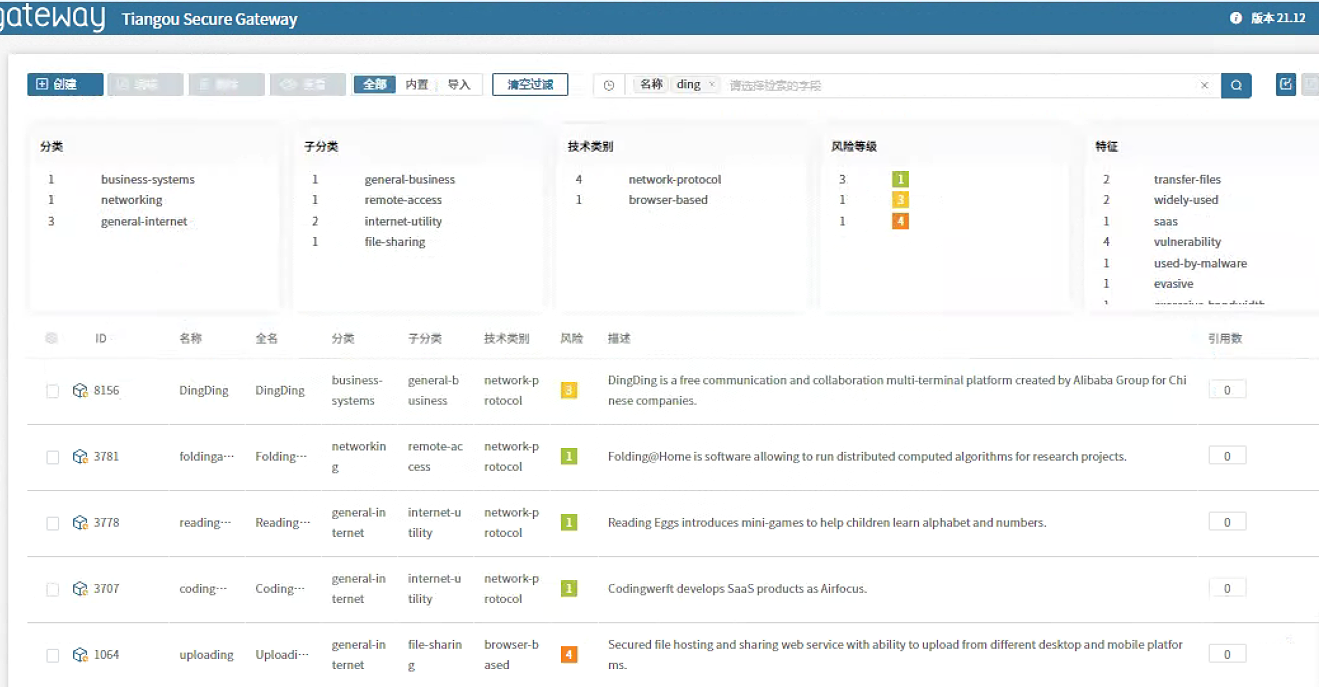Select checkbox for DingDing row
This screenshot has width=1319, height=687.
click(53, 391)
